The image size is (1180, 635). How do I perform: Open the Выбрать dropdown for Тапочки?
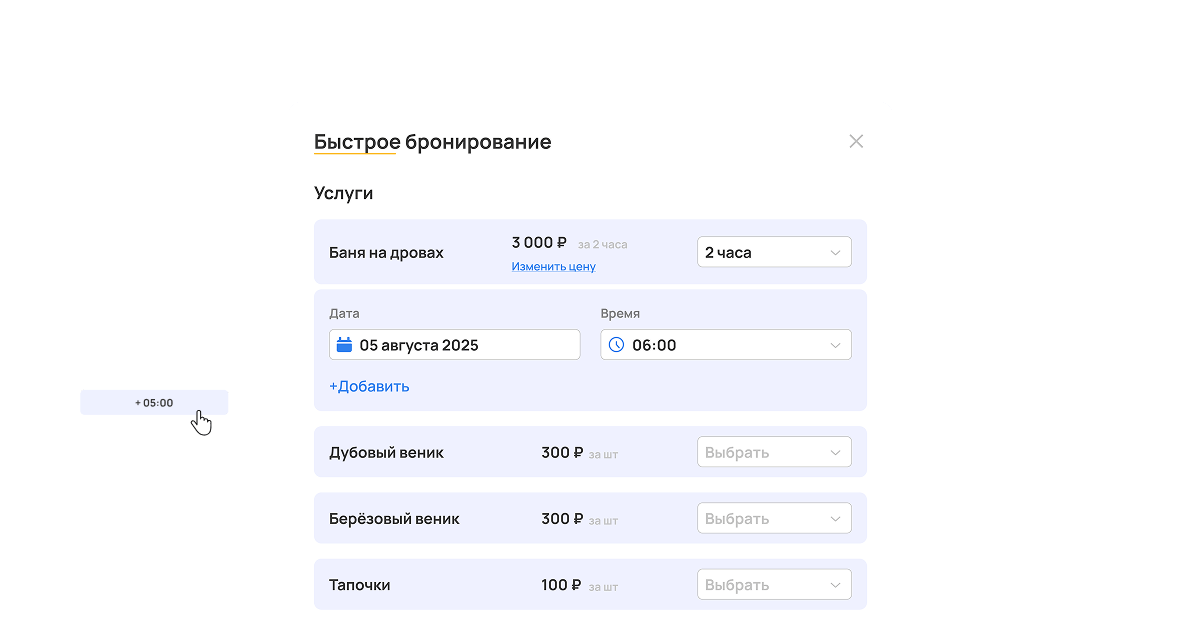774,584
